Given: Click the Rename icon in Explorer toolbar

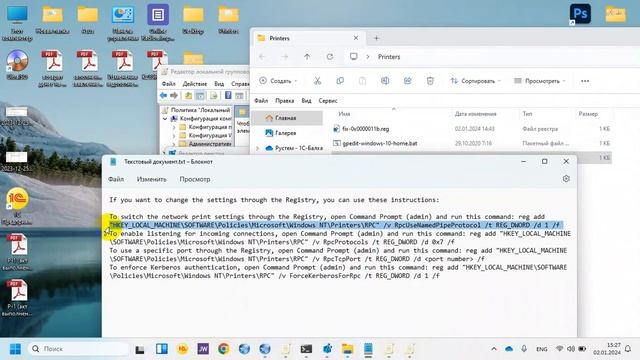Looking at the screenshot, I should click(385, 81).
